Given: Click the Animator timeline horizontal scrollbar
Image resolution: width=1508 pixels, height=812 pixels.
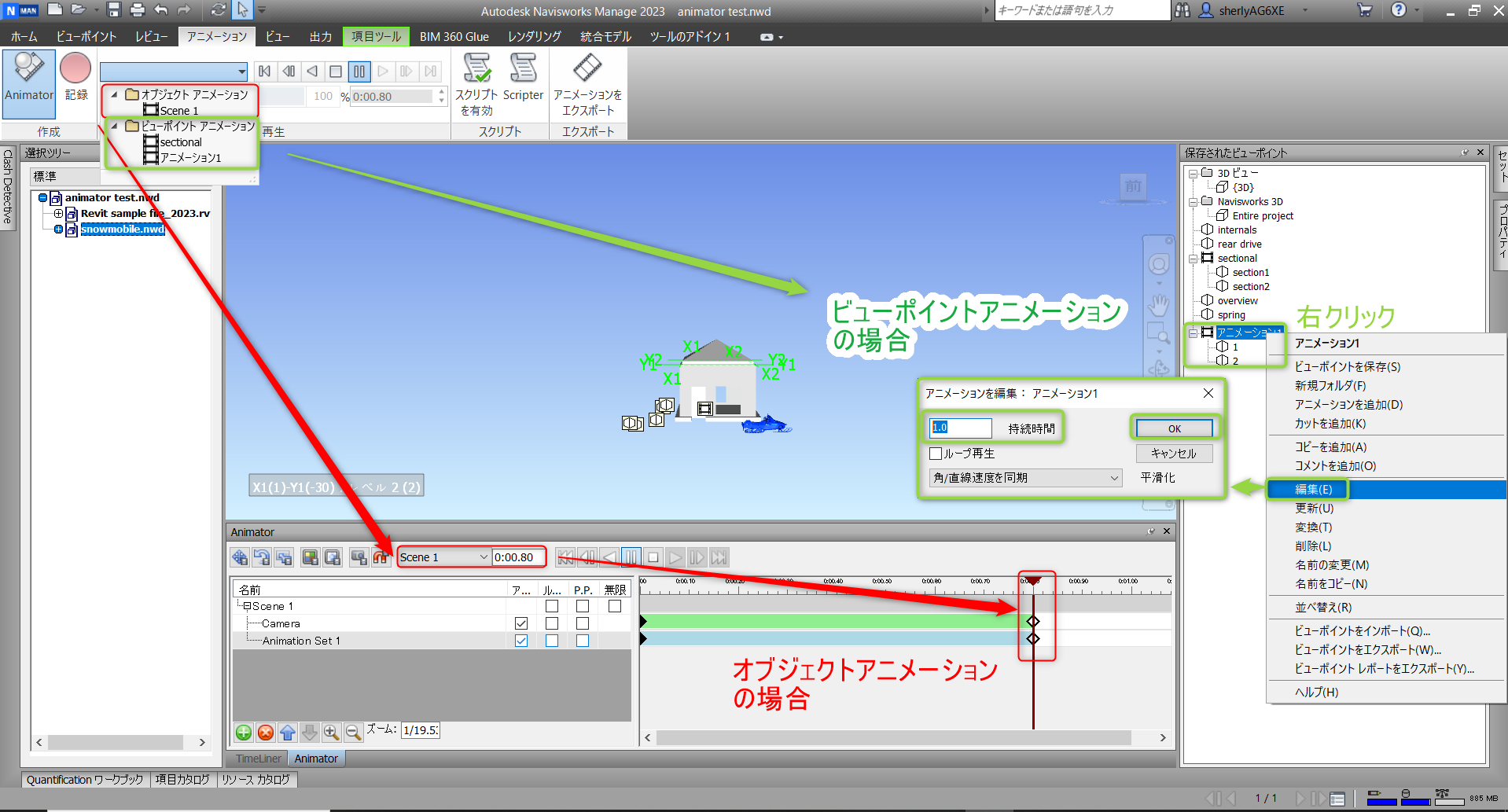Looking at the screenshot, I should (x=893, y=737).
